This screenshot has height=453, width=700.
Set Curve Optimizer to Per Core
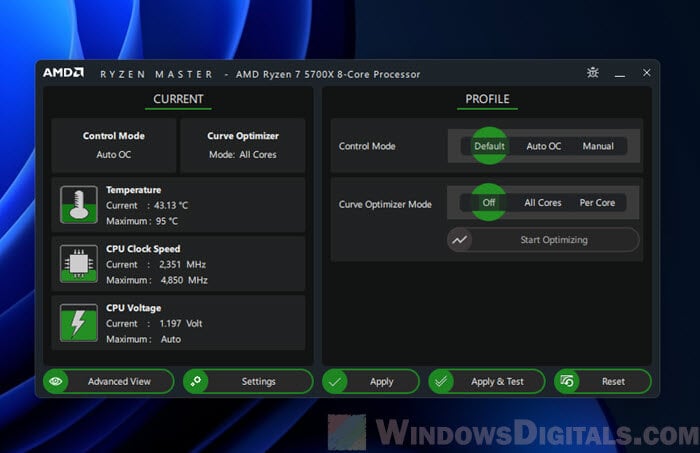(x=597, y=203)
